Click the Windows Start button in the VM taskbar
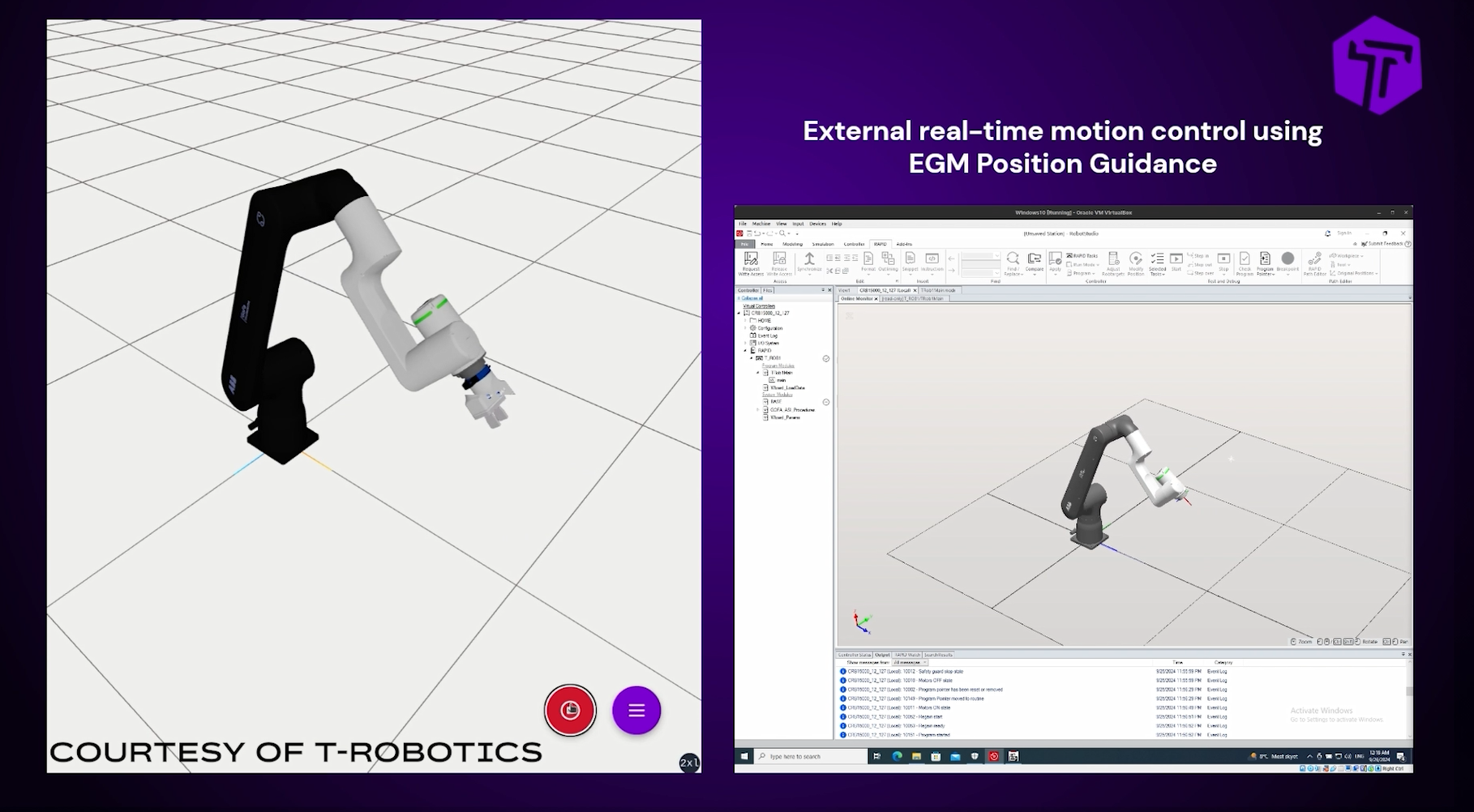This screenshot has height=812, width=1474. [744, 756]
